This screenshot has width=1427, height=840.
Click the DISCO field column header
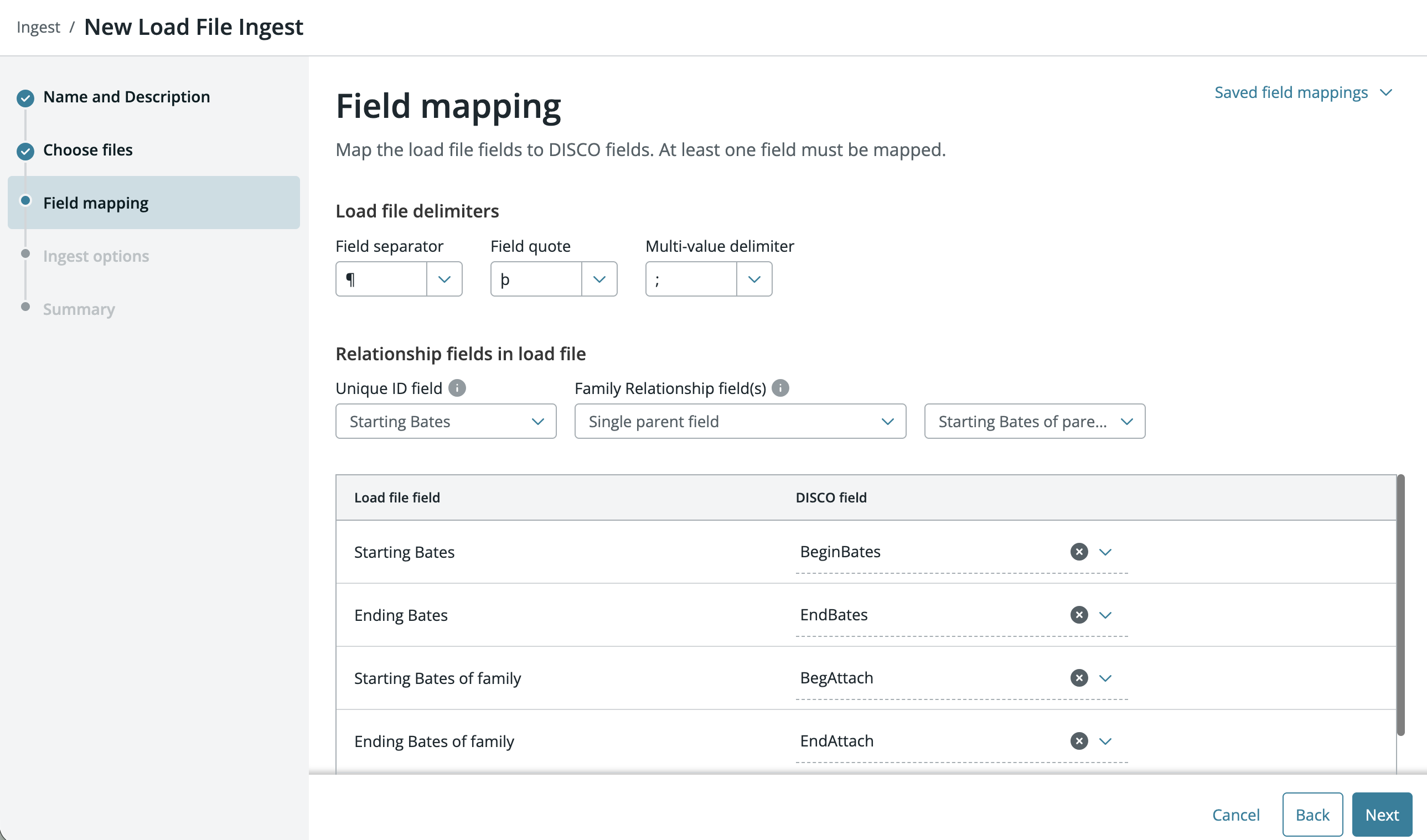831,497
